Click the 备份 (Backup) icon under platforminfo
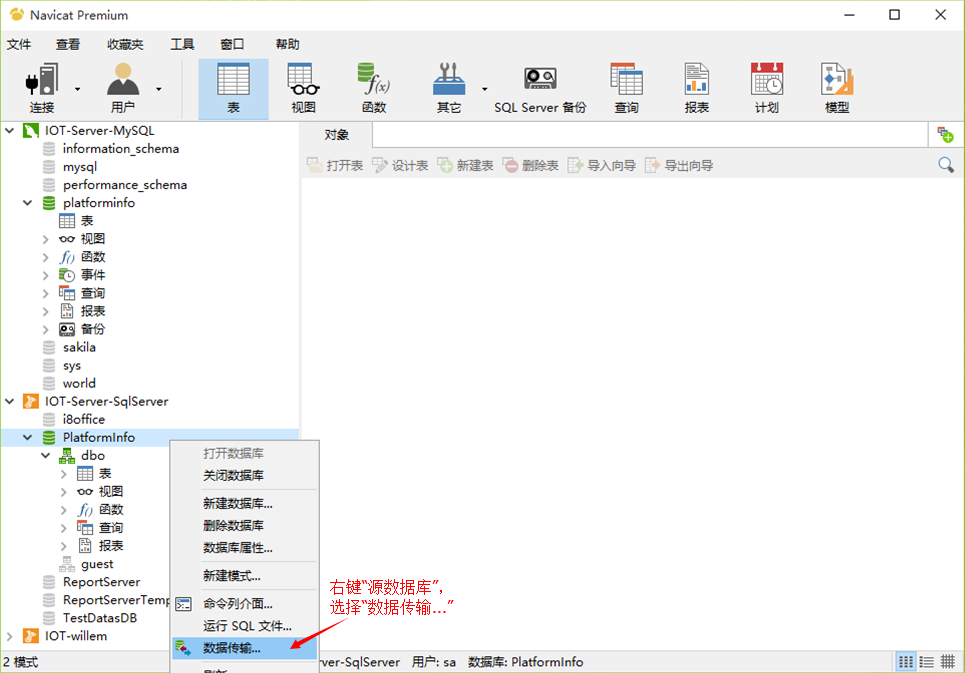 [66, 329]
